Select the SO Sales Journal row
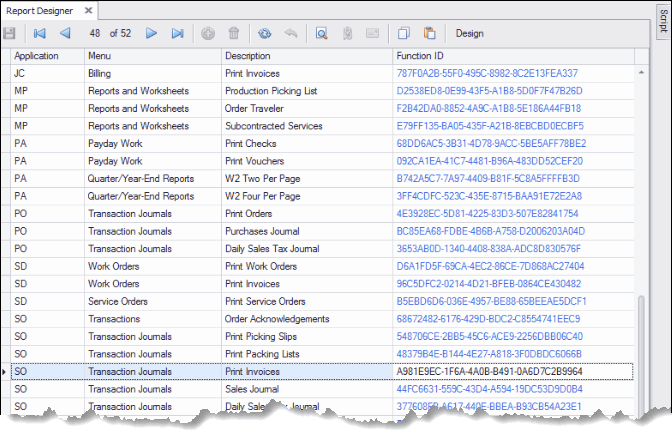Screen dimensions: 672x432 [x=250, y=388]
